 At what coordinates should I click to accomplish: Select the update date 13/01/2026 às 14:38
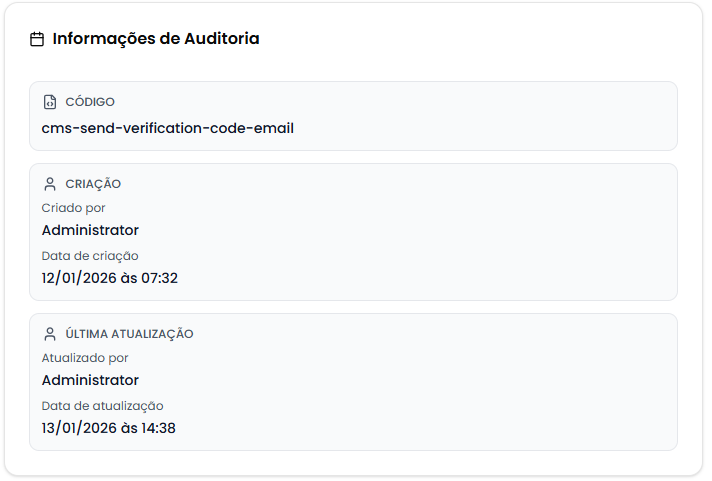click(x=109, y=428)
